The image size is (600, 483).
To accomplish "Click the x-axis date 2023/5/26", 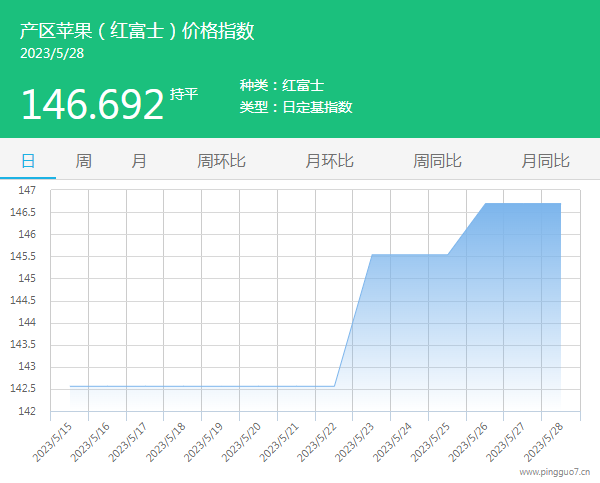I will pyautogui.click(x=468, y=442).
